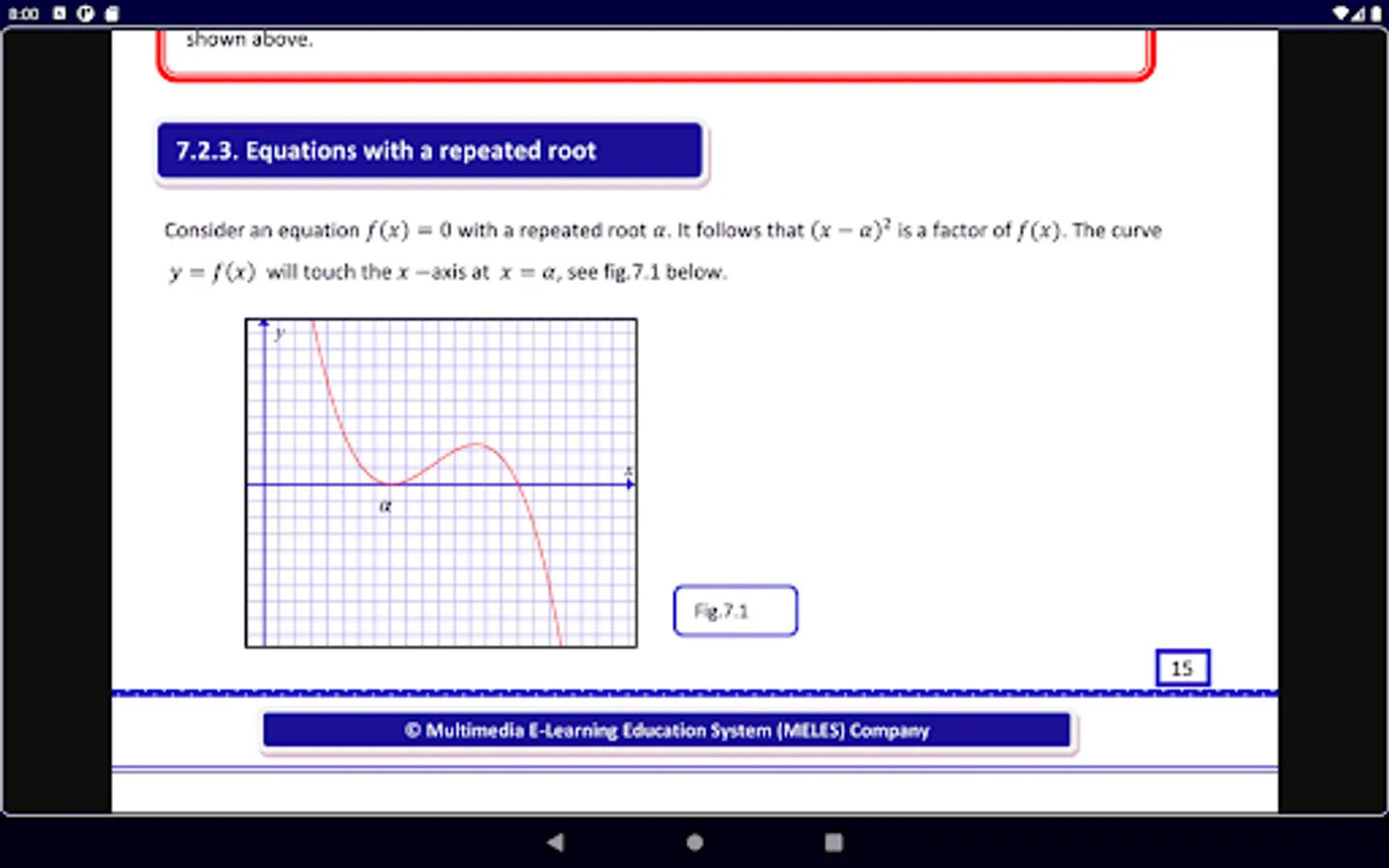Screen dimensions: 1389x868
Task: Tap the α label below the graph's x-axis
Action: pos(386,505)
